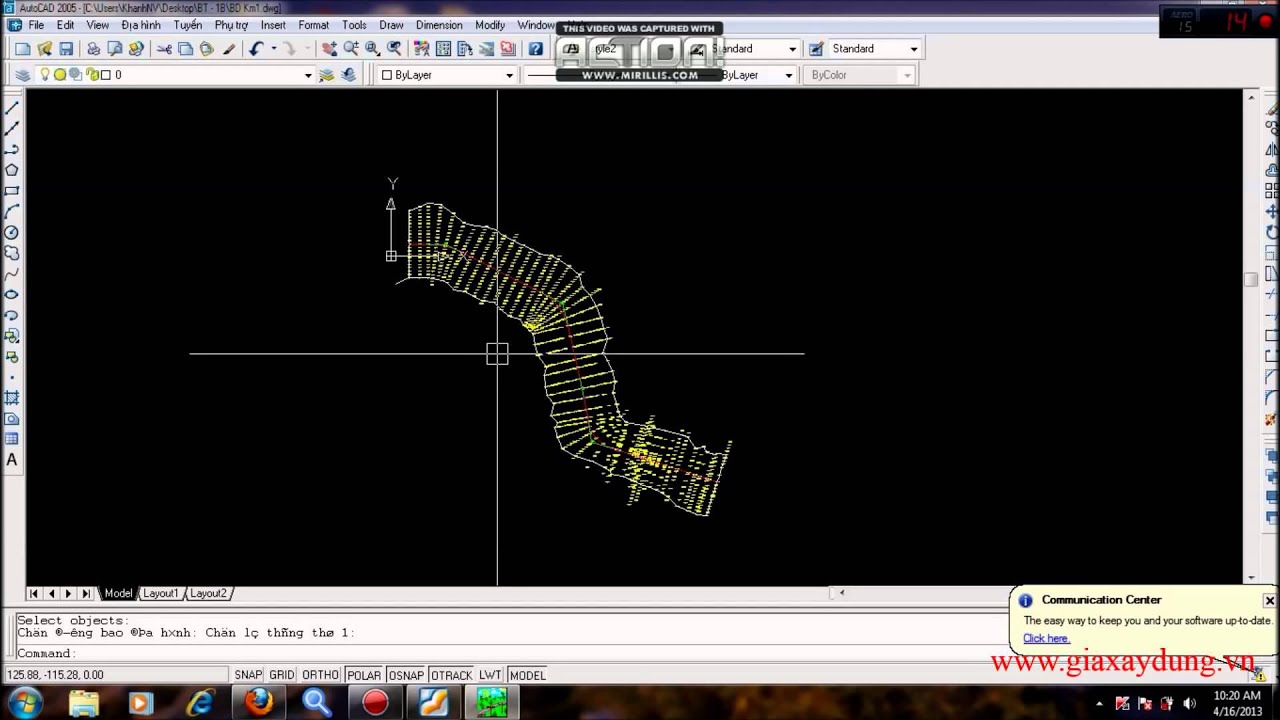
Task: Save the drawing with floppy disk icon
Action: coord(66,49)
